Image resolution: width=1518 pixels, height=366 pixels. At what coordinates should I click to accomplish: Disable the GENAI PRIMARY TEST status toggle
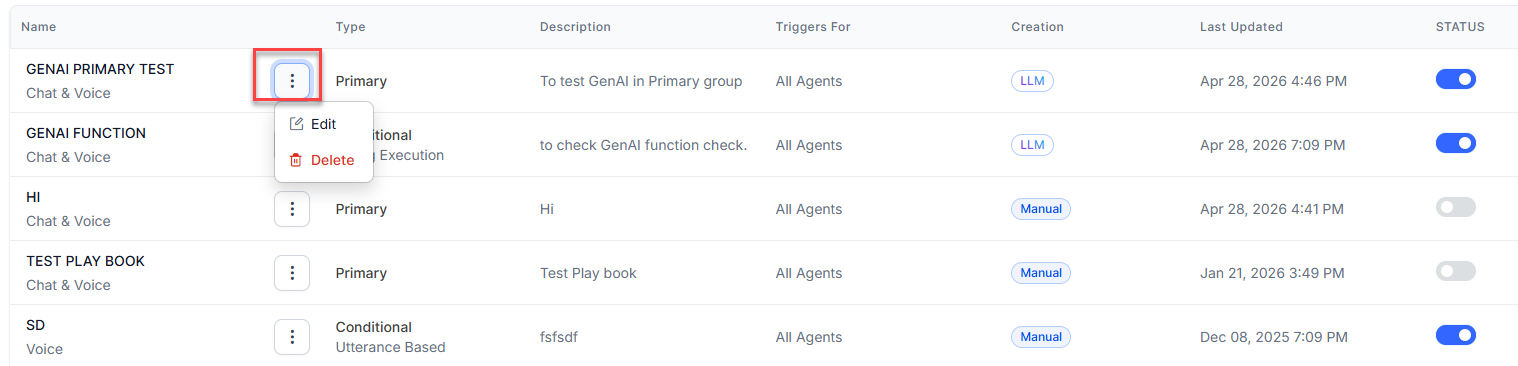(x=1456, y=79)
